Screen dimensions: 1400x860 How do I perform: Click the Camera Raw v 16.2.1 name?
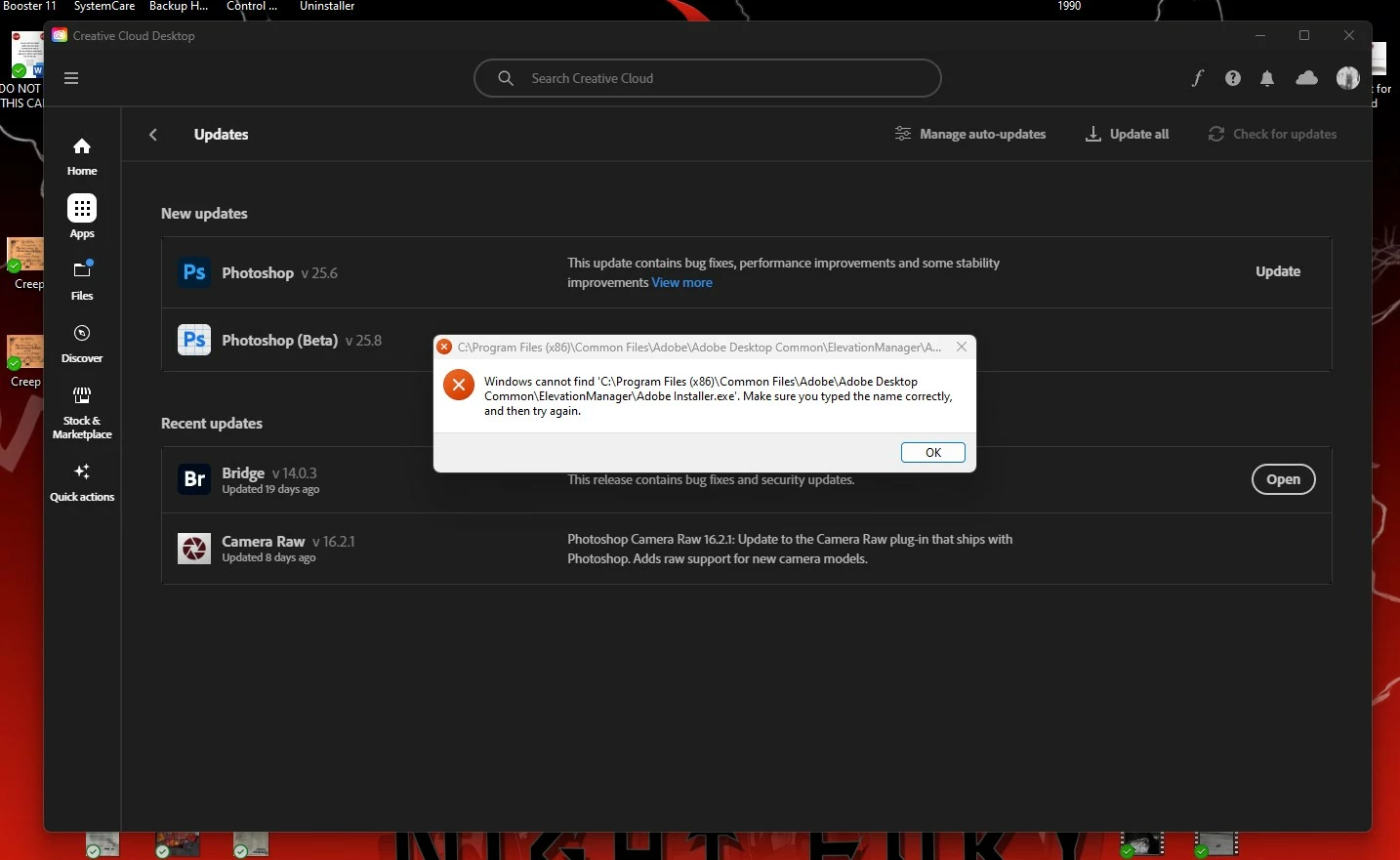288,542
